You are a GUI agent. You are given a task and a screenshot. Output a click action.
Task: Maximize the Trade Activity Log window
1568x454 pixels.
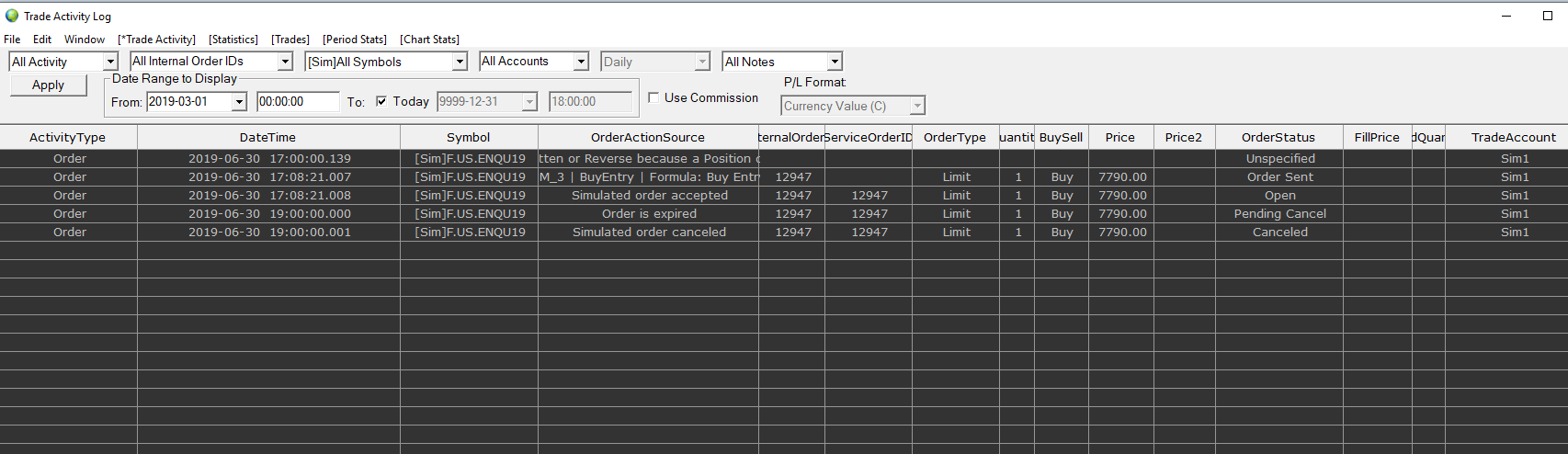tap(1548, 16)
